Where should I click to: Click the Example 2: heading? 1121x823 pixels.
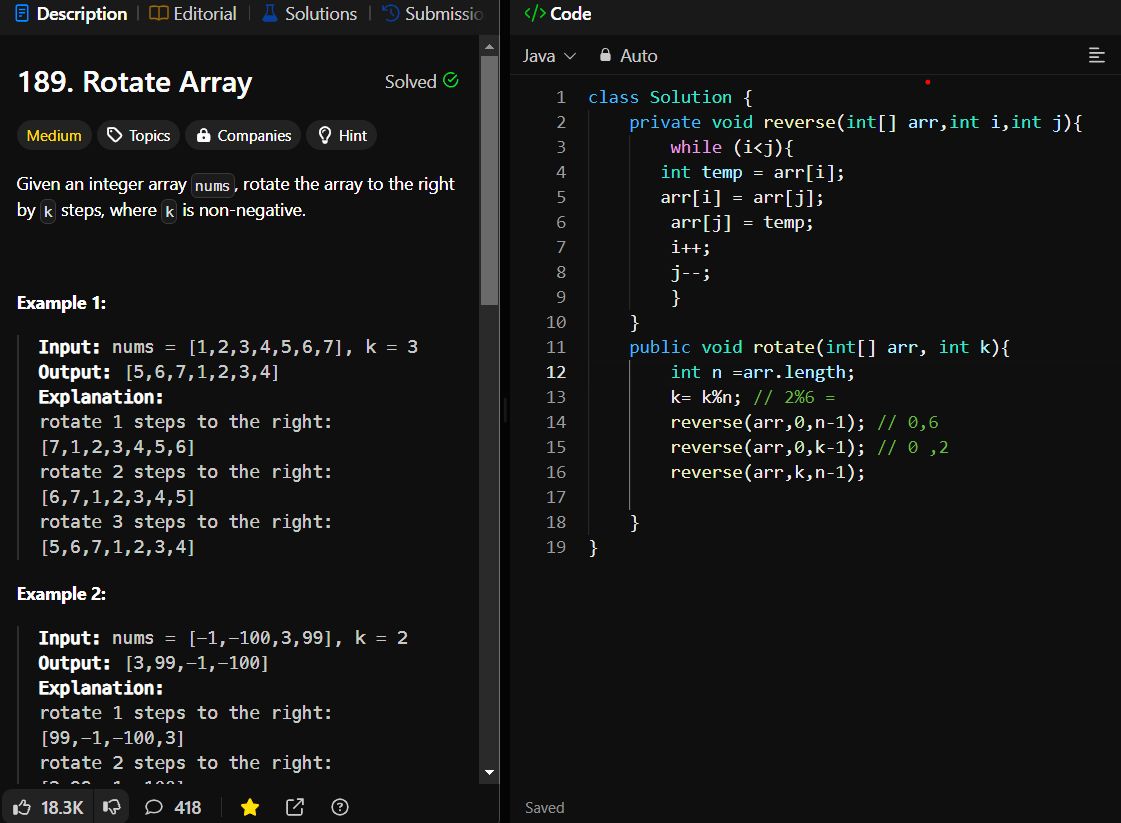(x=61, y=594)
